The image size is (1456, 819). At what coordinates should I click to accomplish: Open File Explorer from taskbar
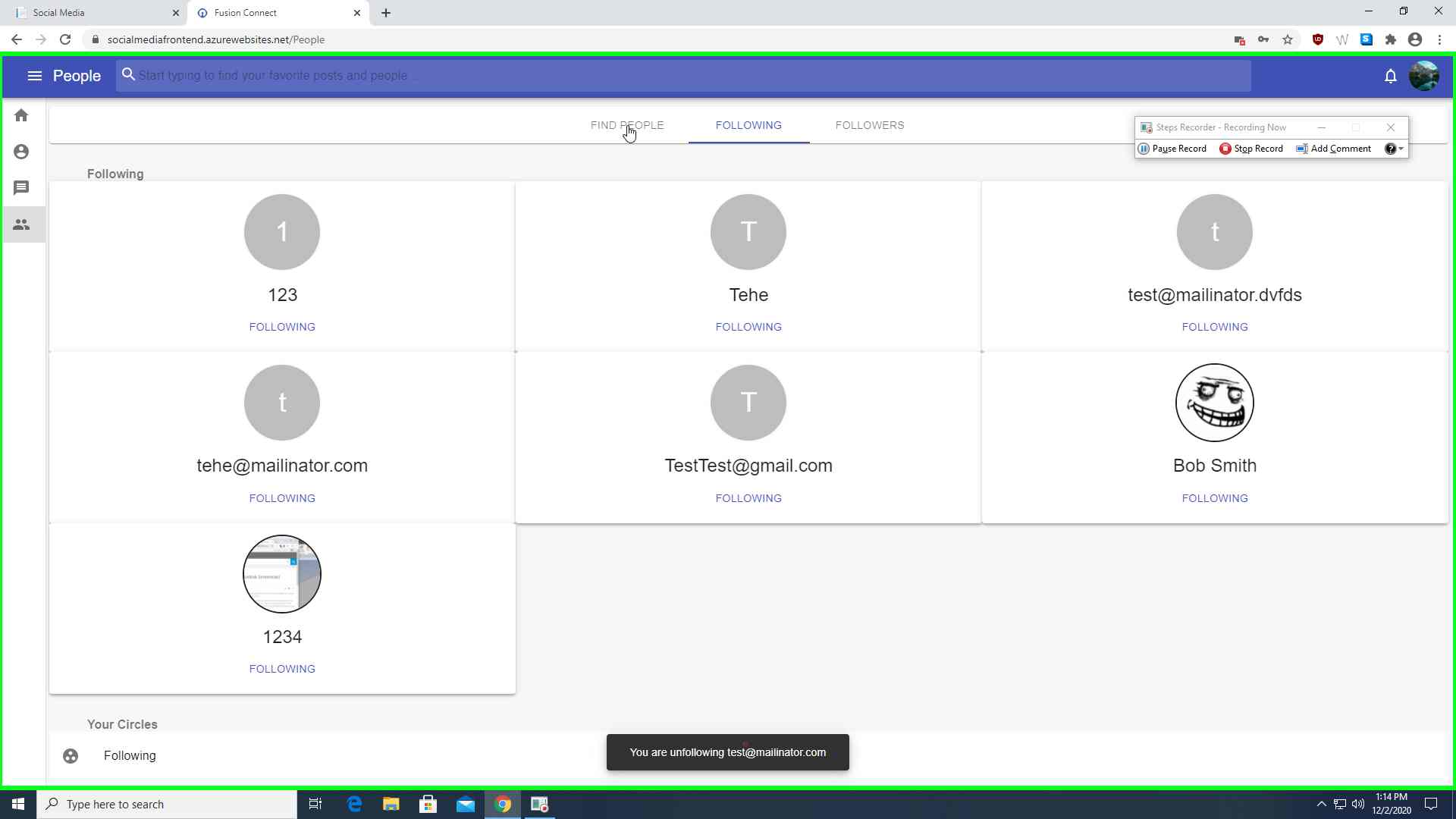[x=391, y=804]
